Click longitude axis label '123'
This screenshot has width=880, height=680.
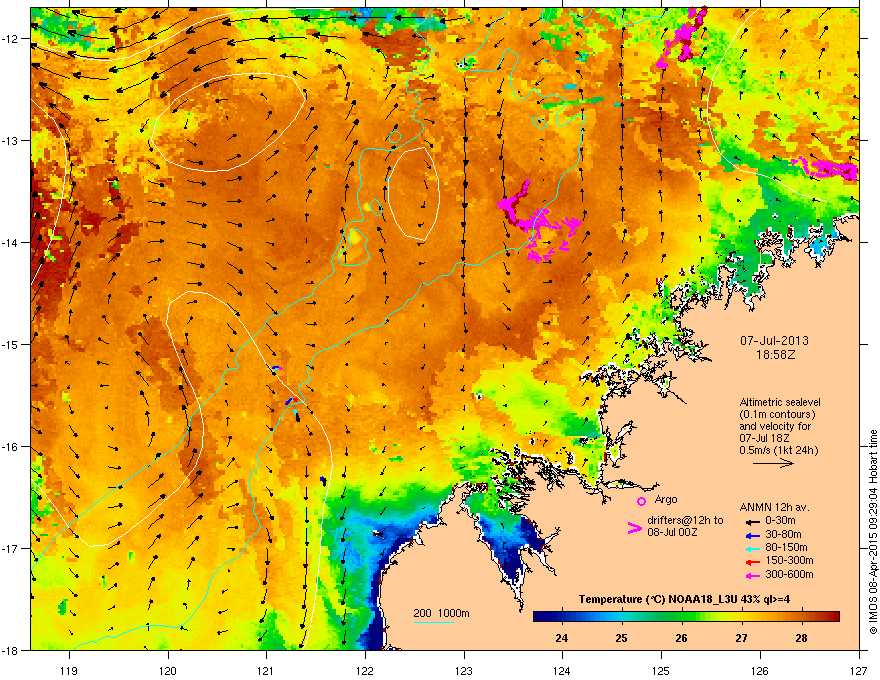[x=464, y=670]
